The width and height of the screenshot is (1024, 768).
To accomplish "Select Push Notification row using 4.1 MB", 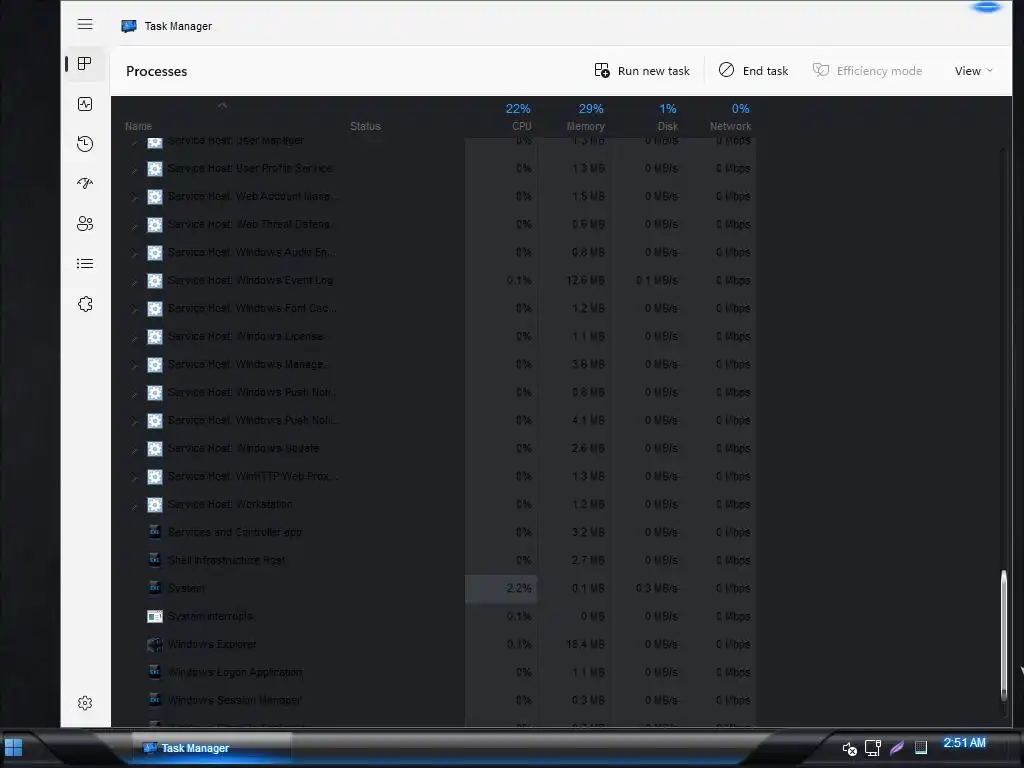I will [x=253, y=421].
